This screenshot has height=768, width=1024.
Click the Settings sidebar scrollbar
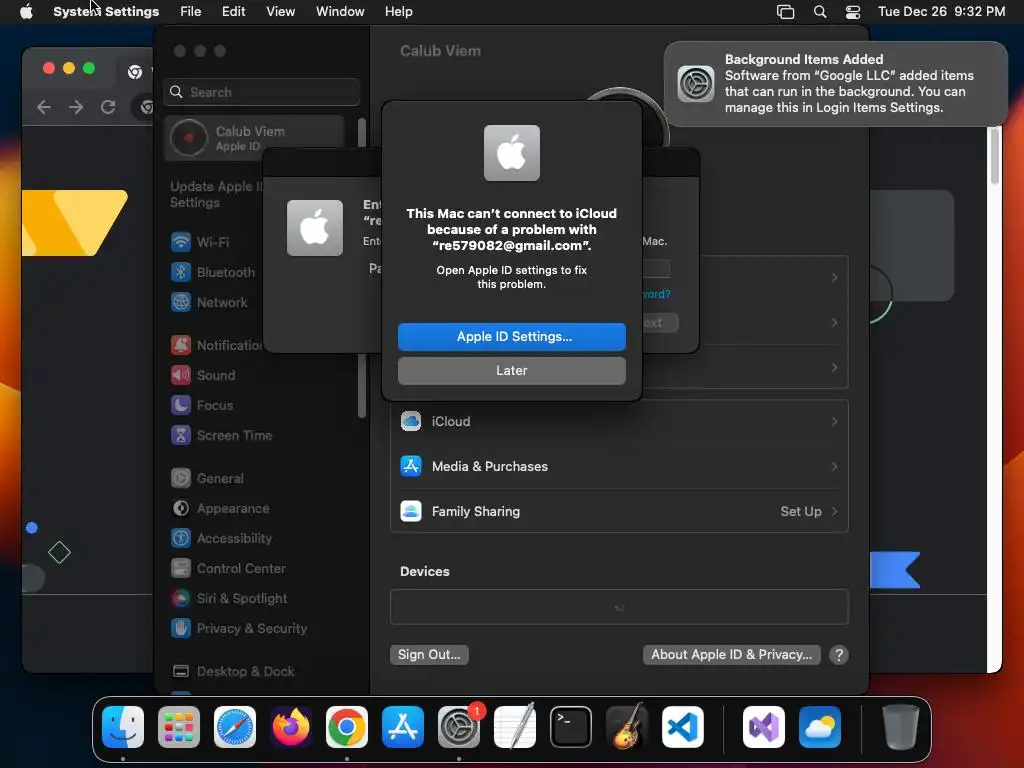[x=362, y=268]
